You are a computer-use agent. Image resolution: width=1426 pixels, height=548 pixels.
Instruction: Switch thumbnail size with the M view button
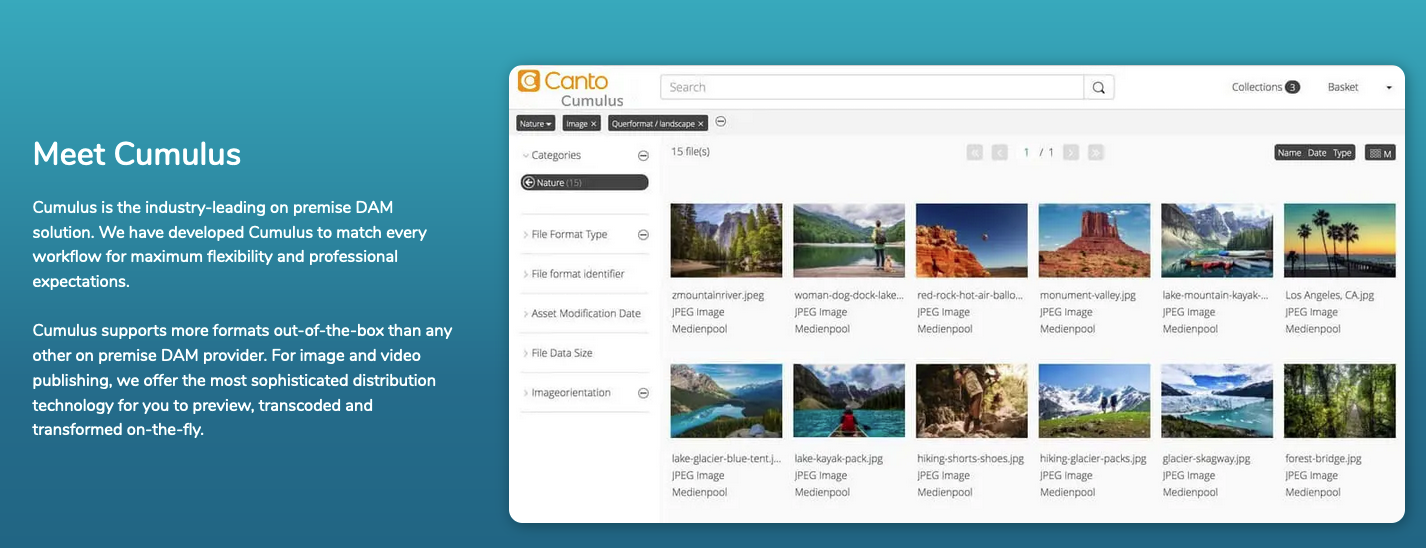pos(1380,153)
